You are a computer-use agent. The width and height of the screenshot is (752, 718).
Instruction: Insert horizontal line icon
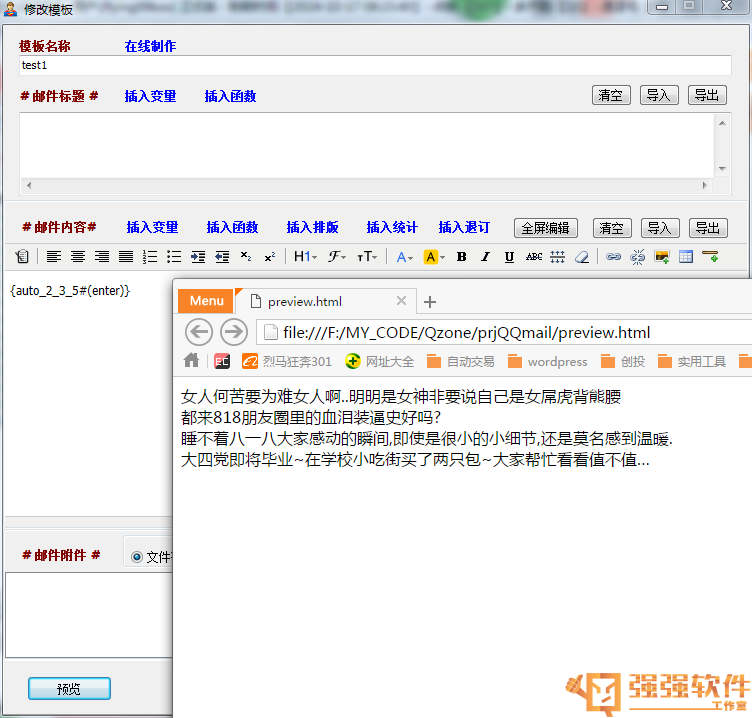pos(557,257)
